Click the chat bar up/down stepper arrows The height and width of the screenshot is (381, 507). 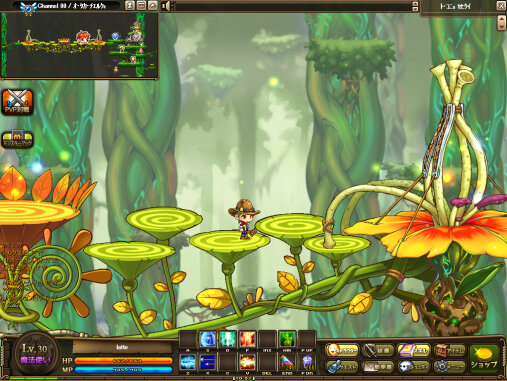415,6
